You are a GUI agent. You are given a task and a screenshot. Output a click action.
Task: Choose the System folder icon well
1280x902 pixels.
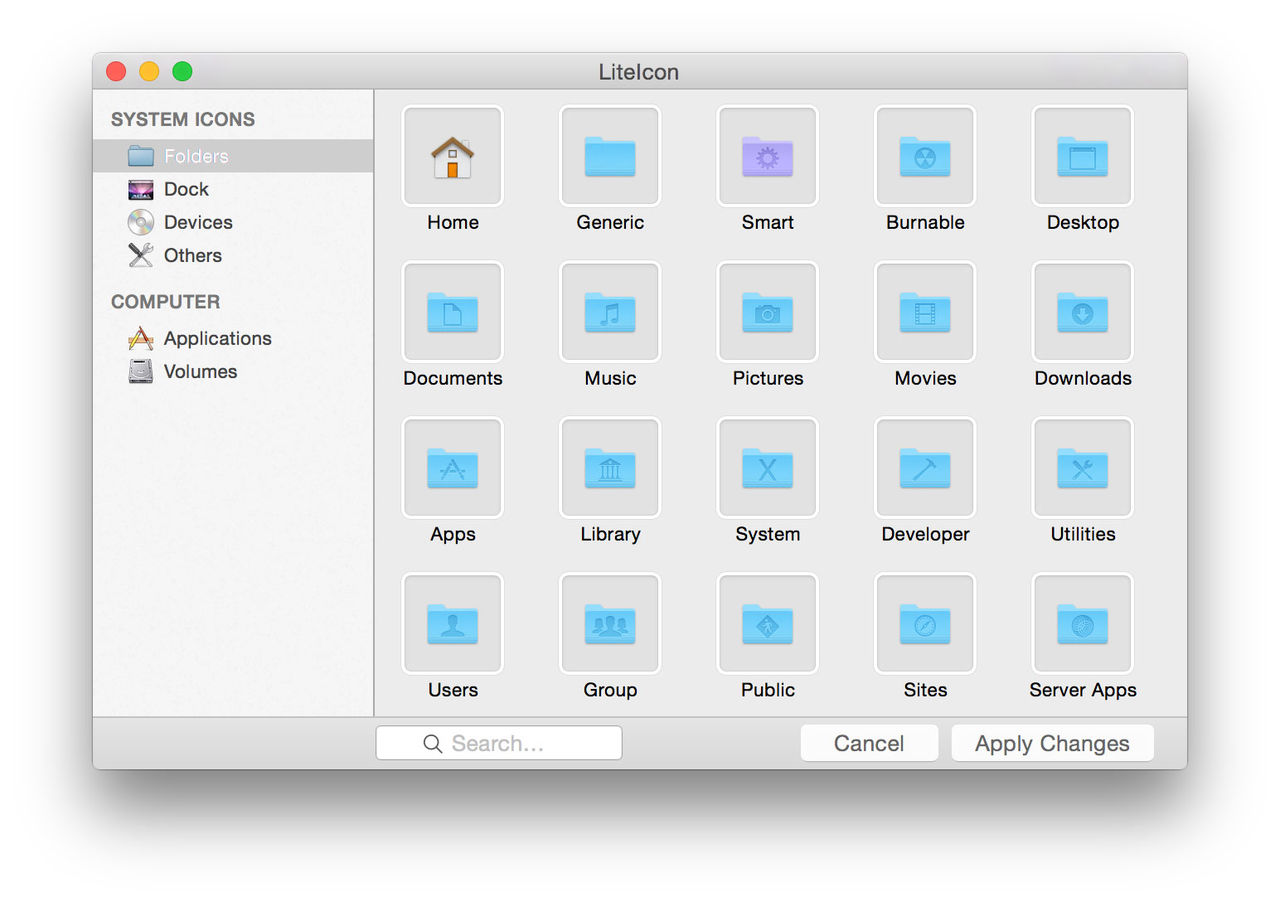[x=768, y=468]
